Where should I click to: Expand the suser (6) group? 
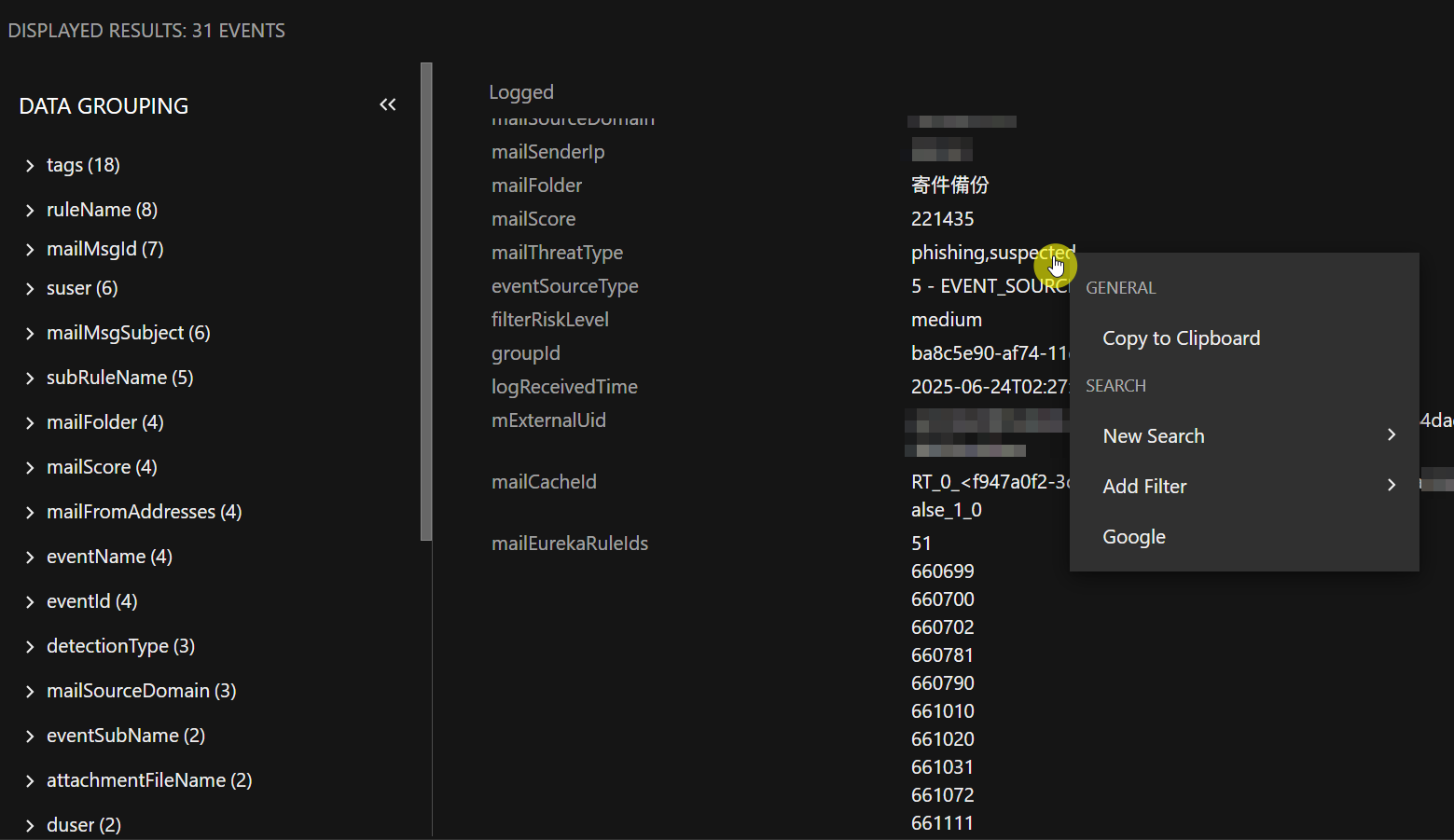click(x=30, y=289)
